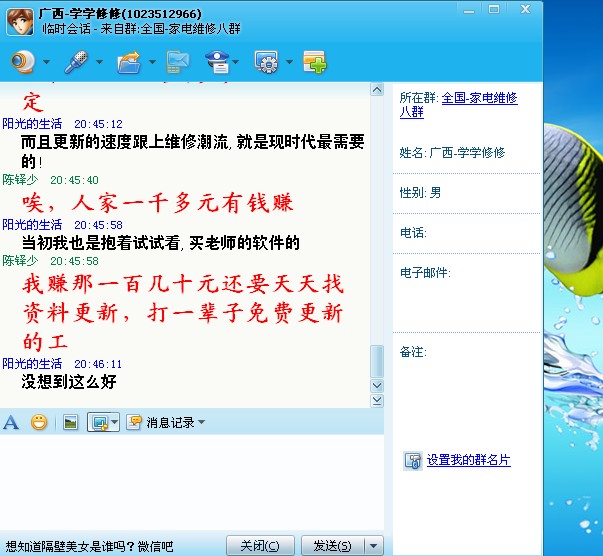Maximize the chat window

494,9
